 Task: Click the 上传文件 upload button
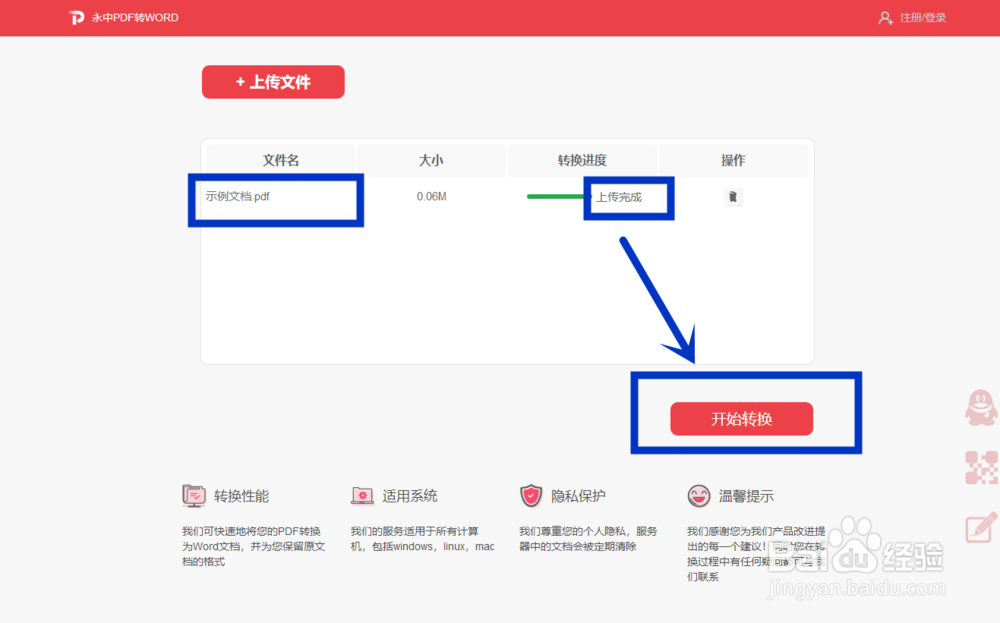[x=273, y=82]
